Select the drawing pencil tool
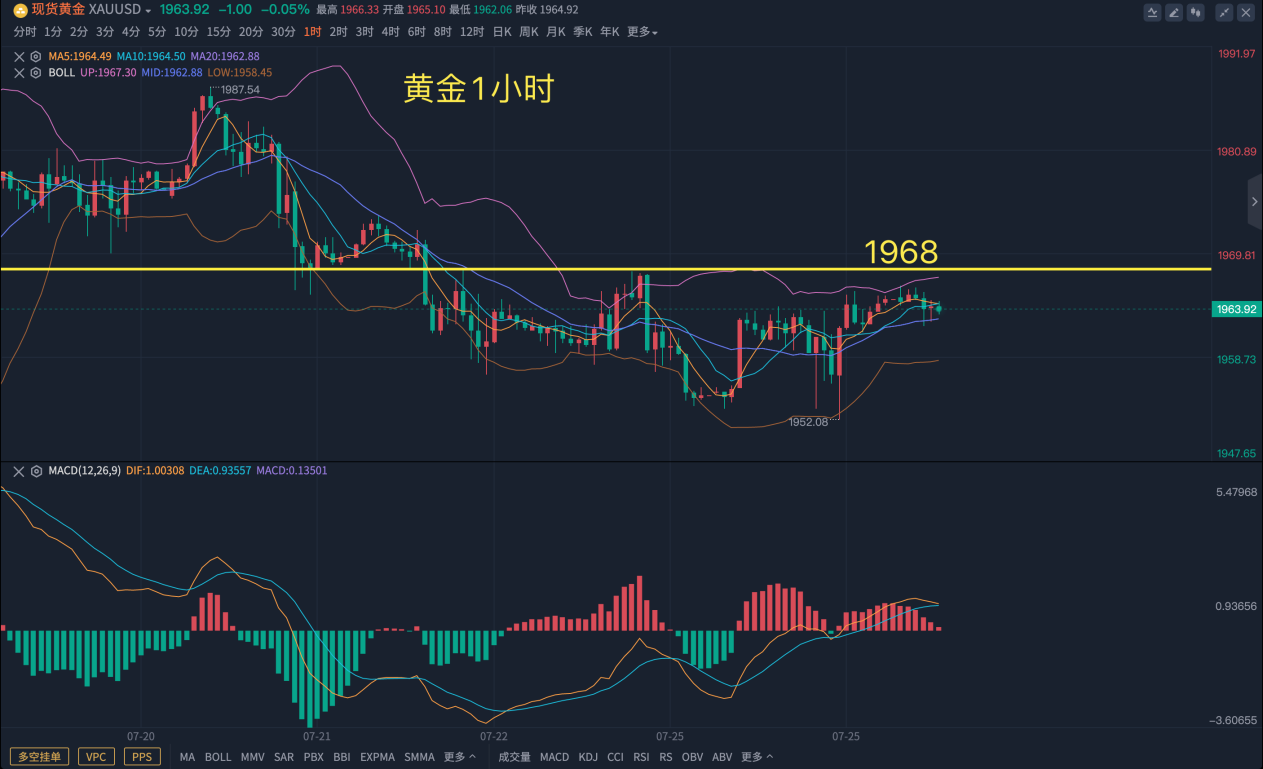 1174,13
